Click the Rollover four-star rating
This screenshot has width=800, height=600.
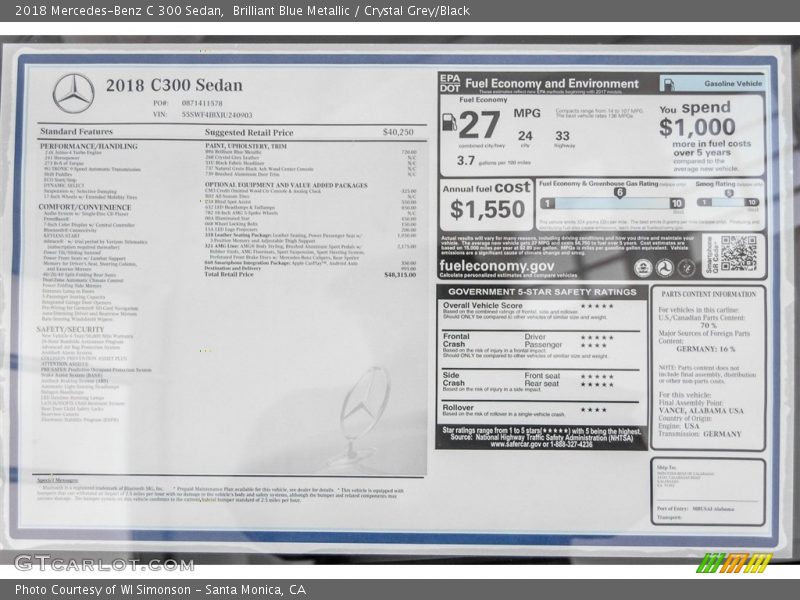click(x=593, y=410)
